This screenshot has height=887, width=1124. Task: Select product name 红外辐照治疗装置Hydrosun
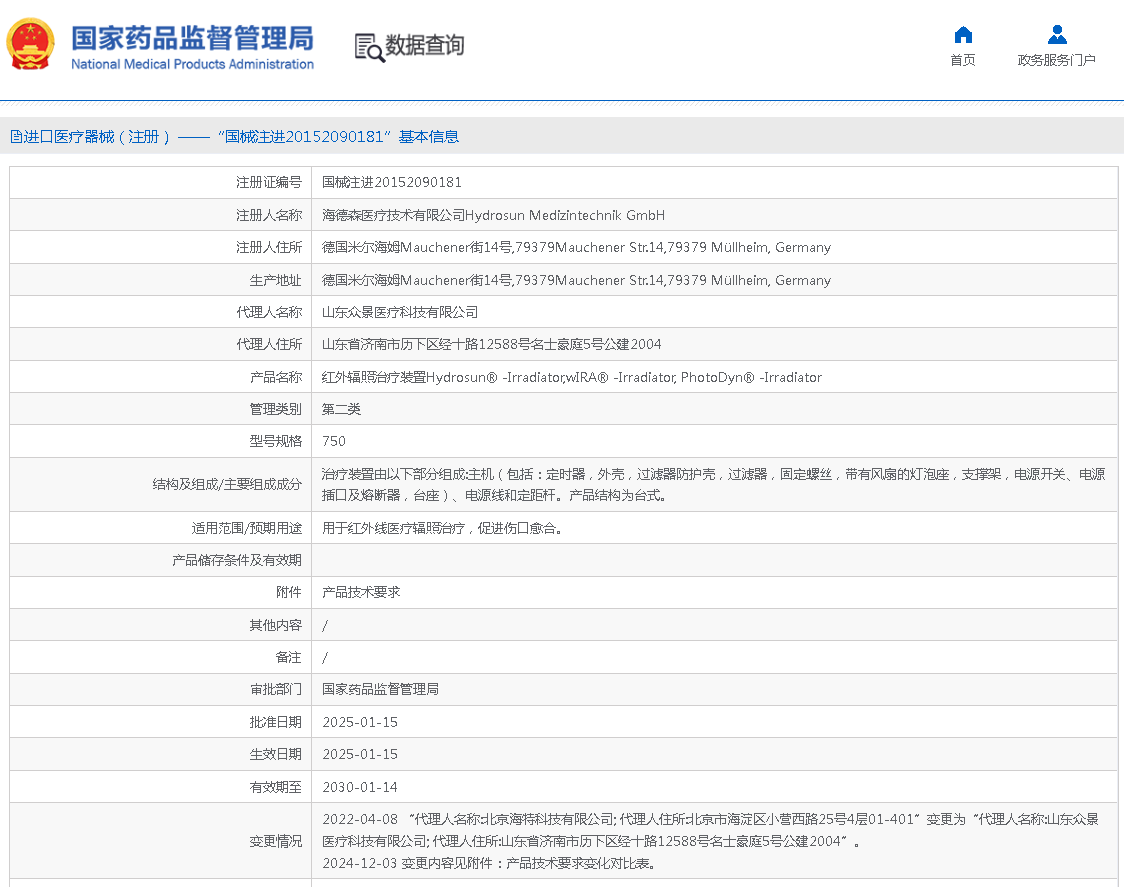571,377
